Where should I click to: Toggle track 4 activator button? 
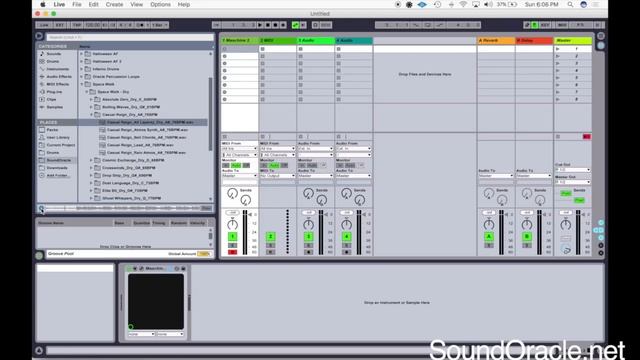[x=346, y=236]
